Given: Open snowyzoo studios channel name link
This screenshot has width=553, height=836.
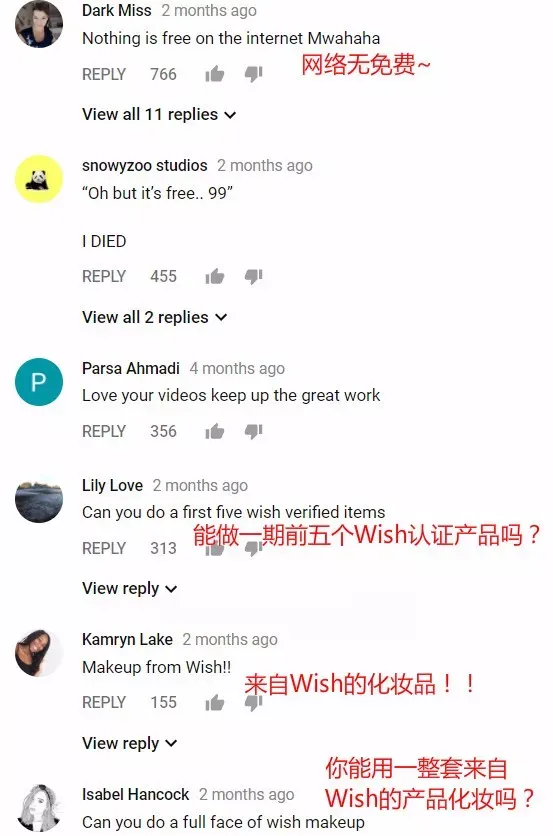Looking at the screenshot, I should coord(145,166).
